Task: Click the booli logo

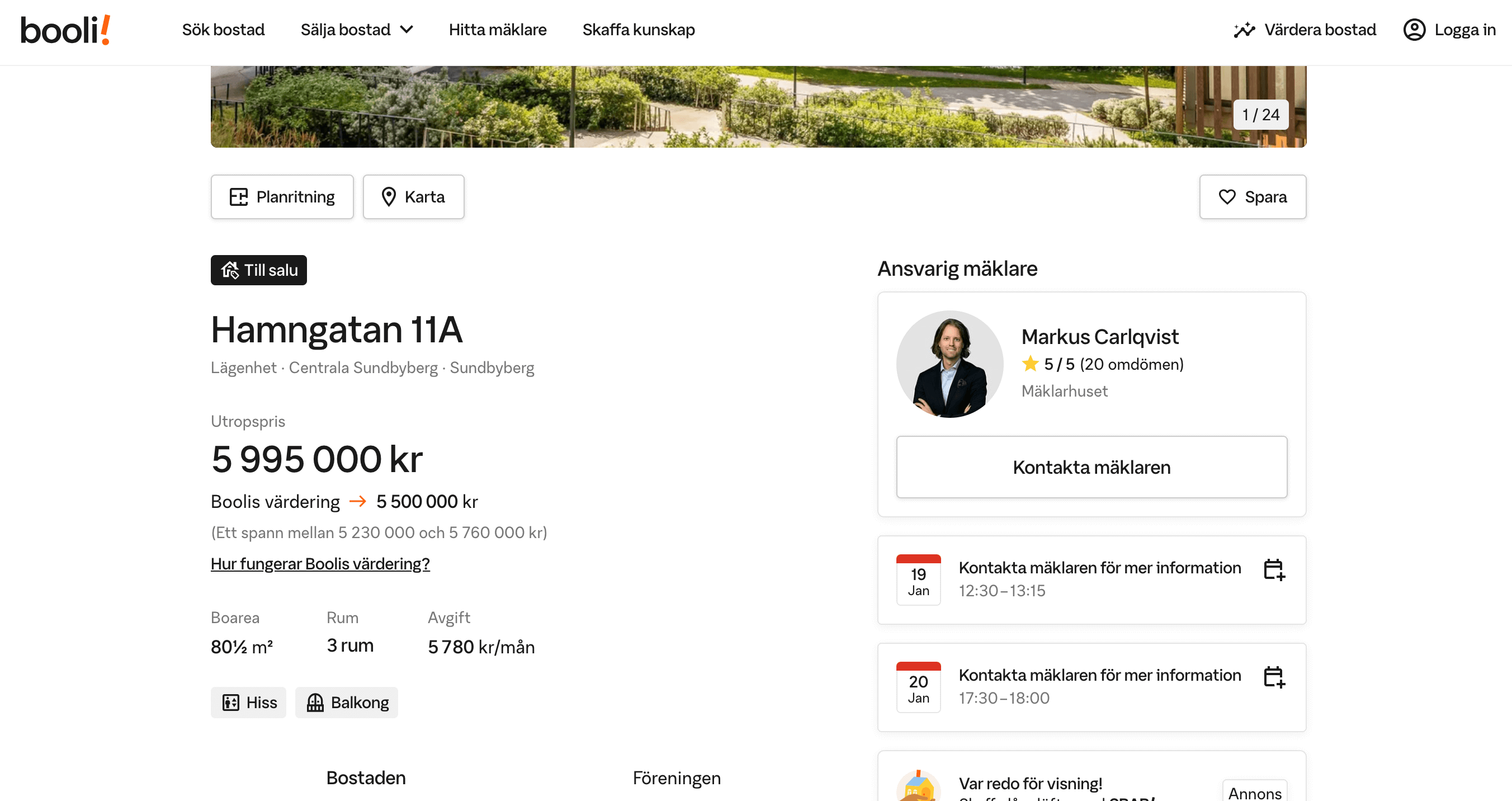Action: tap(65, 30)
